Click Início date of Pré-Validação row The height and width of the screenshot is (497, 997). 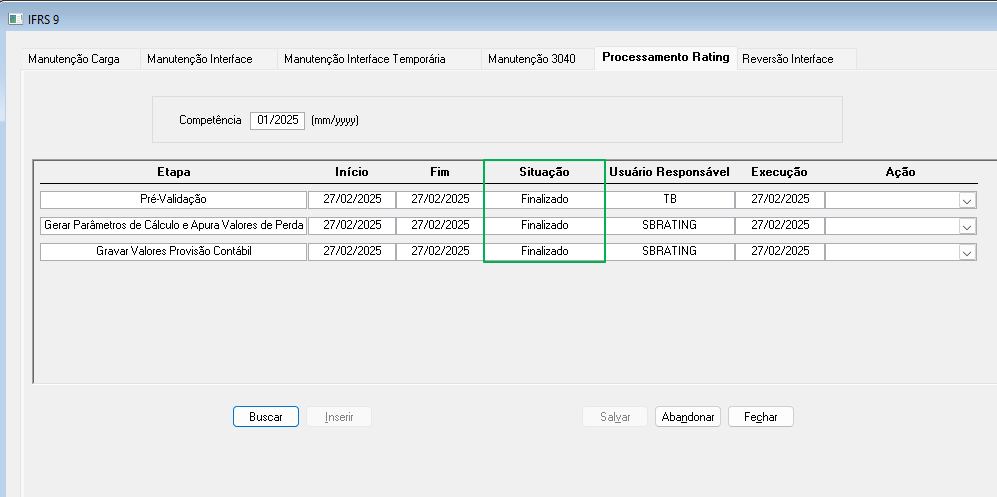tap(352, 199)
